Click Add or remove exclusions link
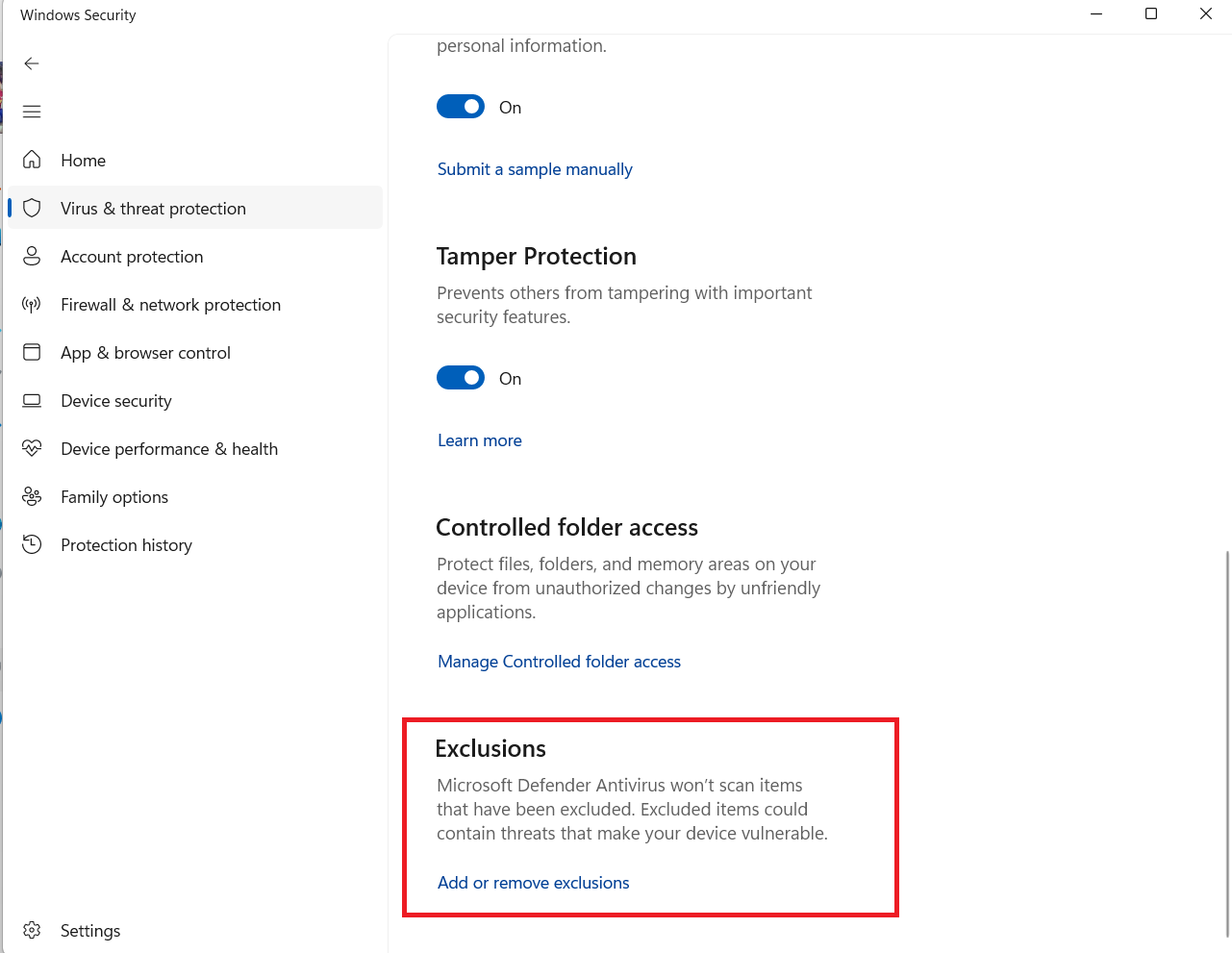The width and height of the screenshot is (1232, 953). pyautogui.click(x=533, y=883)
